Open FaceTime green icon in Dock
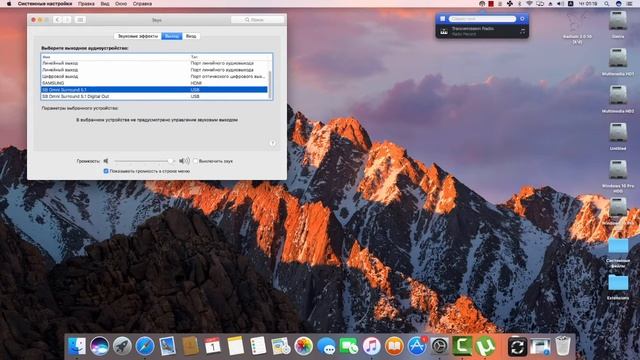This screenshot has width=640, height=360. [349, 346]
